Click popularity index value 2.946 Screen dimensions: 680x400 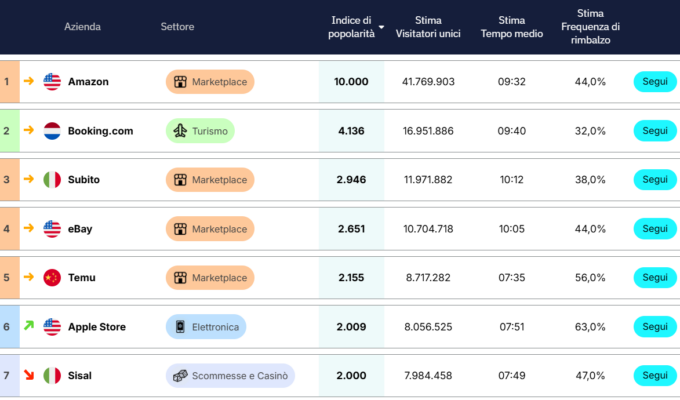351,180
